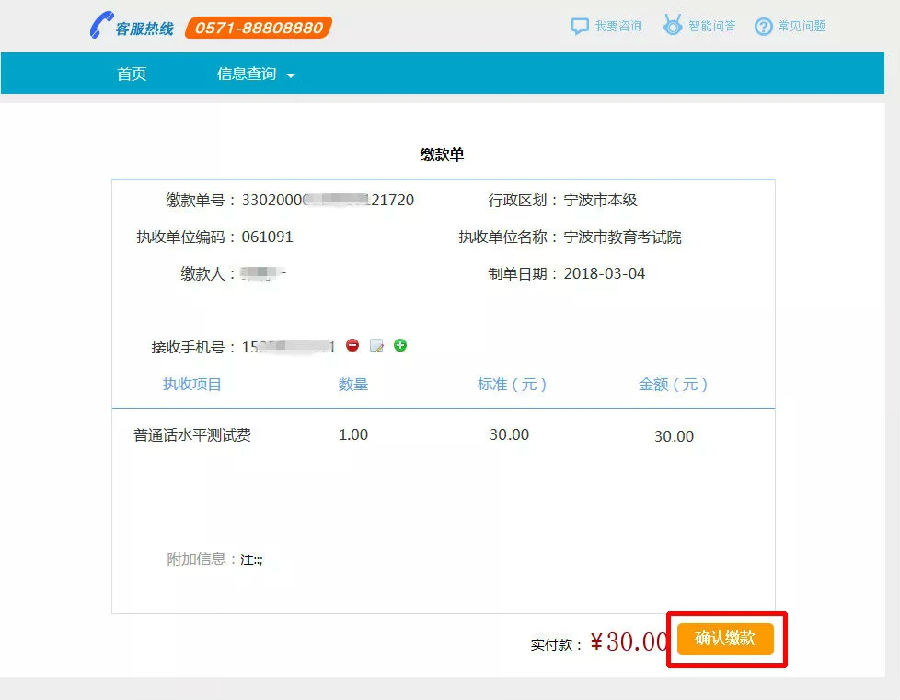
Task: Click the 常见问题 question mark icon
Action: [764, 26]
